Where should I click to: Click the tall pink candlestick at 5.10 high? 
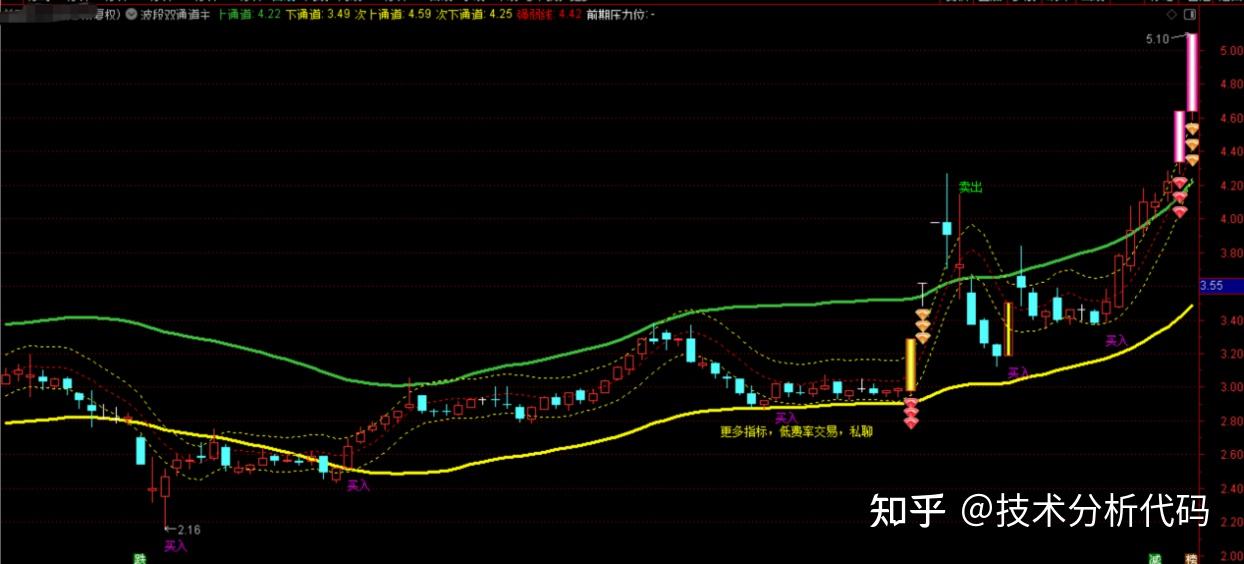1191,72
